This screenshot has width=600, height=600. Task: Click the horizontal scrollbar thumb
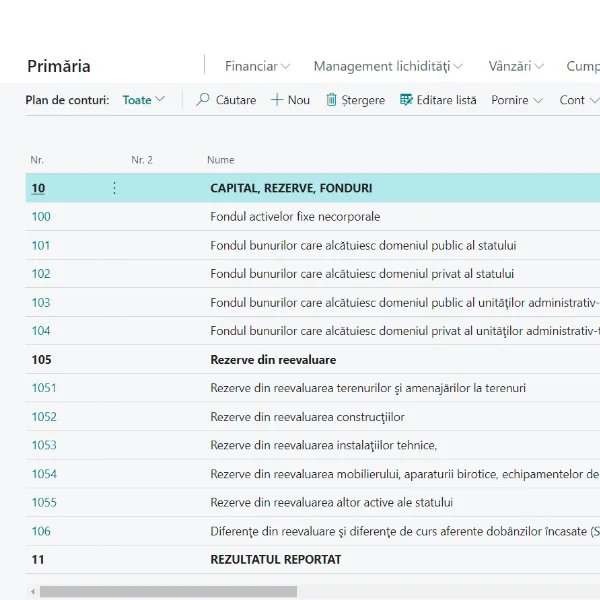tap(168, 591)
